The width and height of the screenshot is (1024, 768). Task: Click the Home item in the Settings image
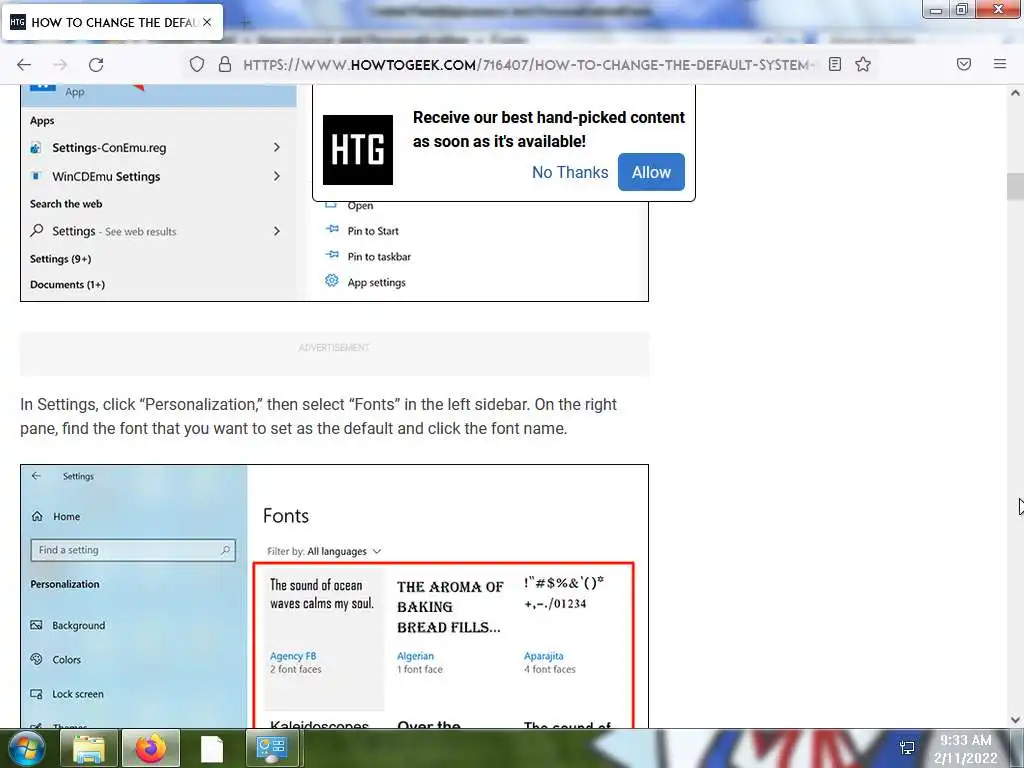(x=67, y=517)
